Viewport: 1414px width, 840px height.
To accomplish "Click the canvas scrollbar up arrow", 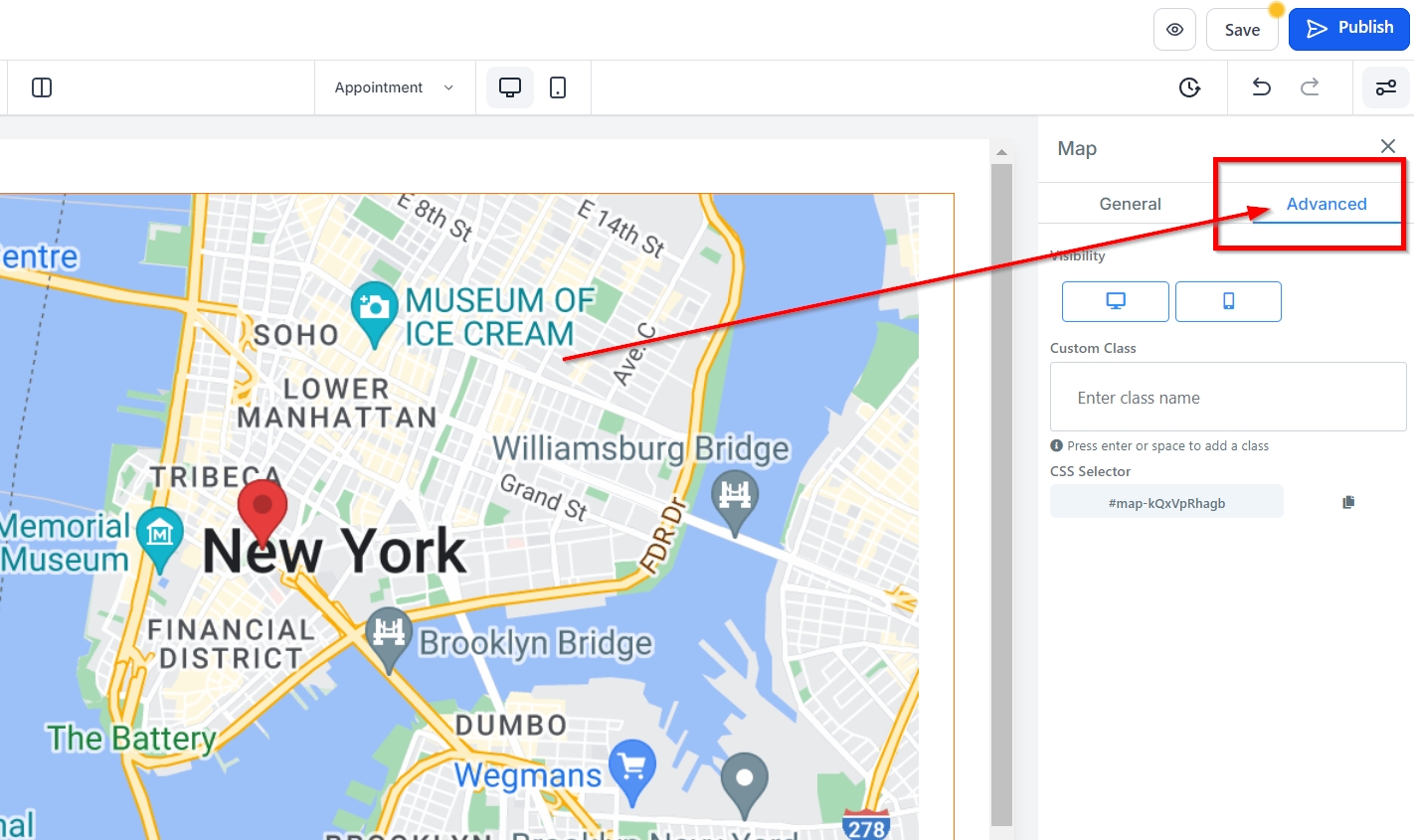I will [1001, 152].
